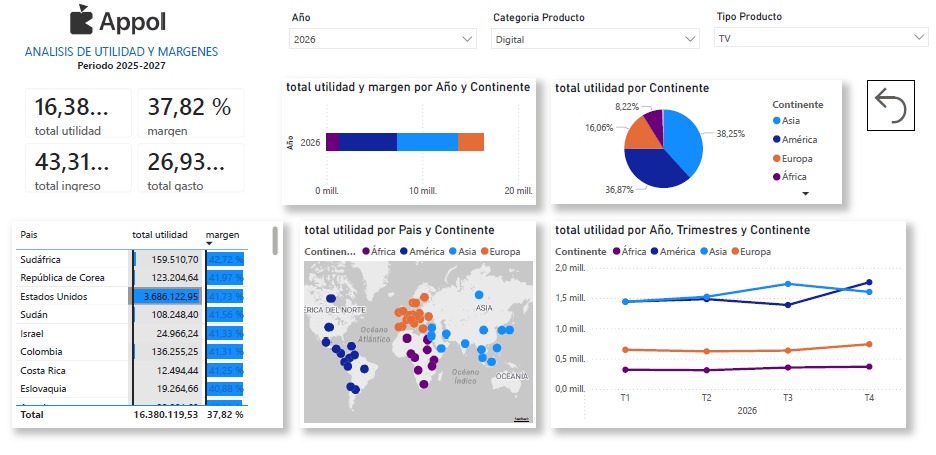Expand the Categoria Producto dropdown

pos(595,39)
